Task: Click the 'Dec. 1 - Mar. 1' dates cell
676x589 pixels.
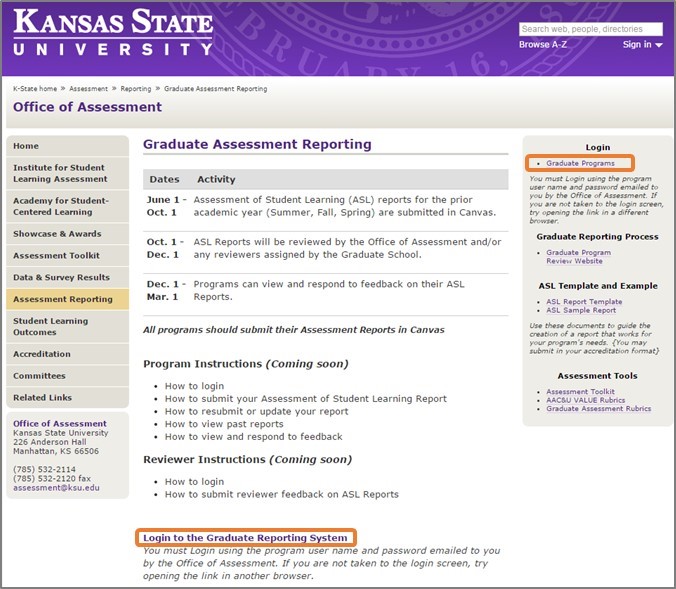Action: [166, 291]
